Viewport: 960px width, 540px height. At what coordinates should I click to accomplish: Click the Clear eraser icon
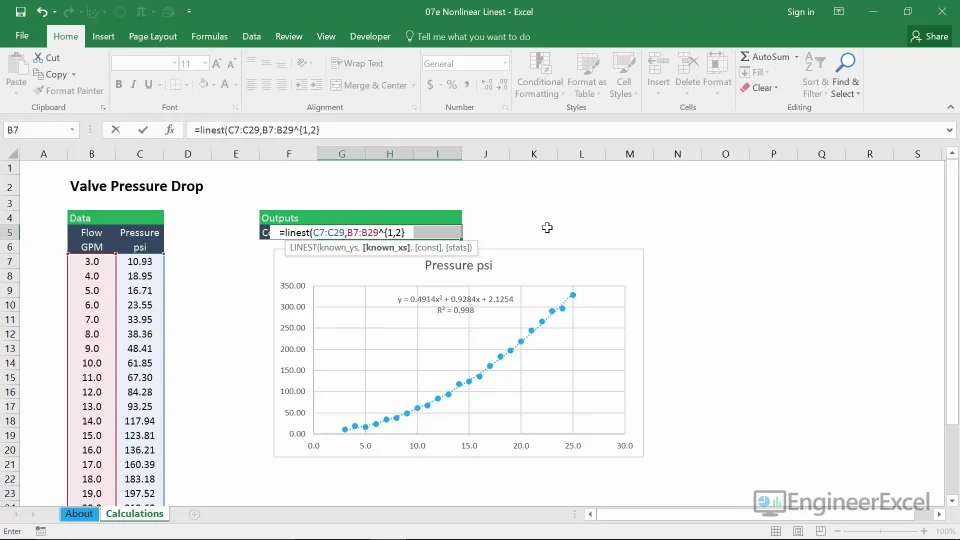(746, 88)
